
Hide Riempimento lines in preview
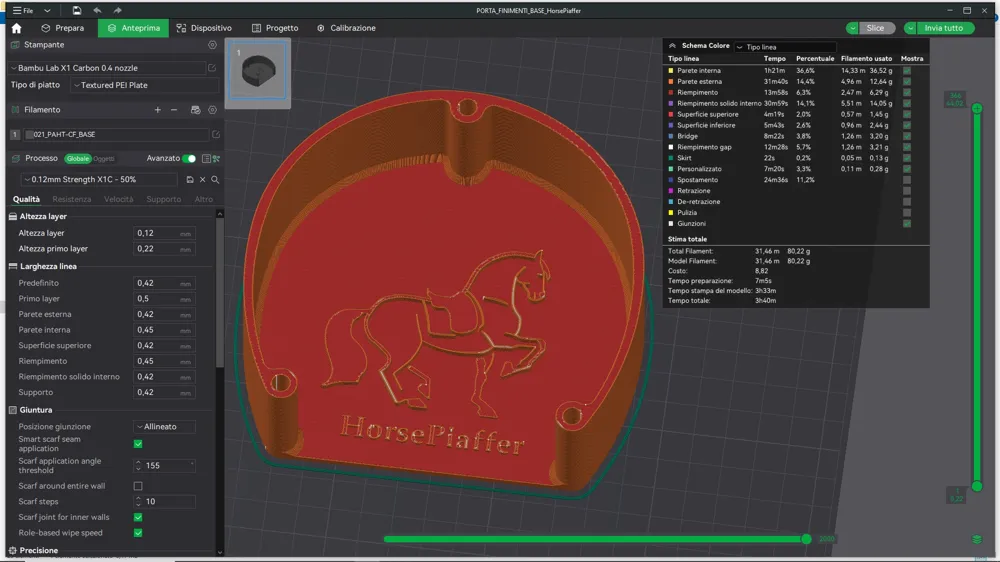[x=907, y=92]
